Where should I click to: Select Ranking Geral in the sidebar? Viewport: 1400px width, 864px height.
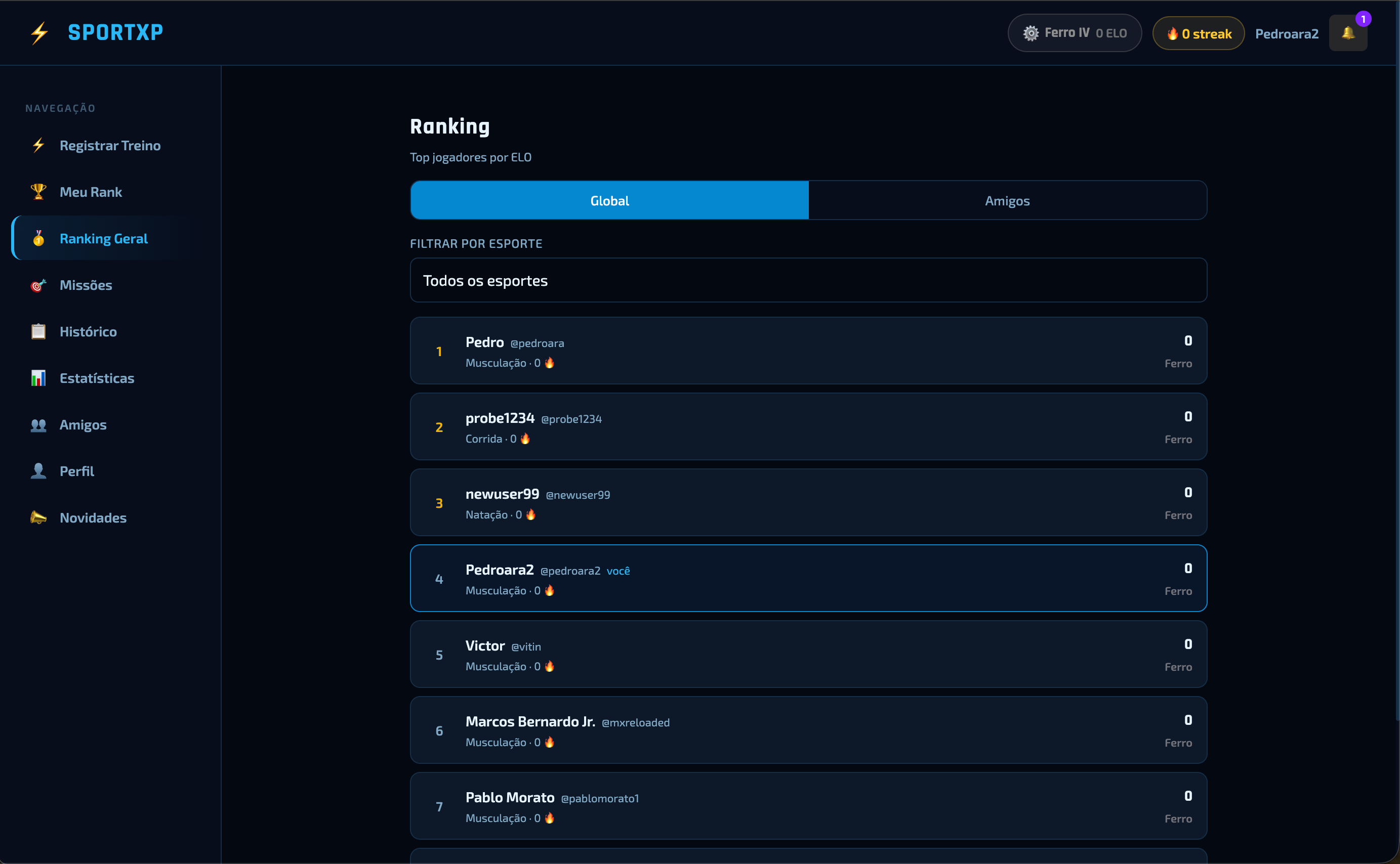pos(110,238)
